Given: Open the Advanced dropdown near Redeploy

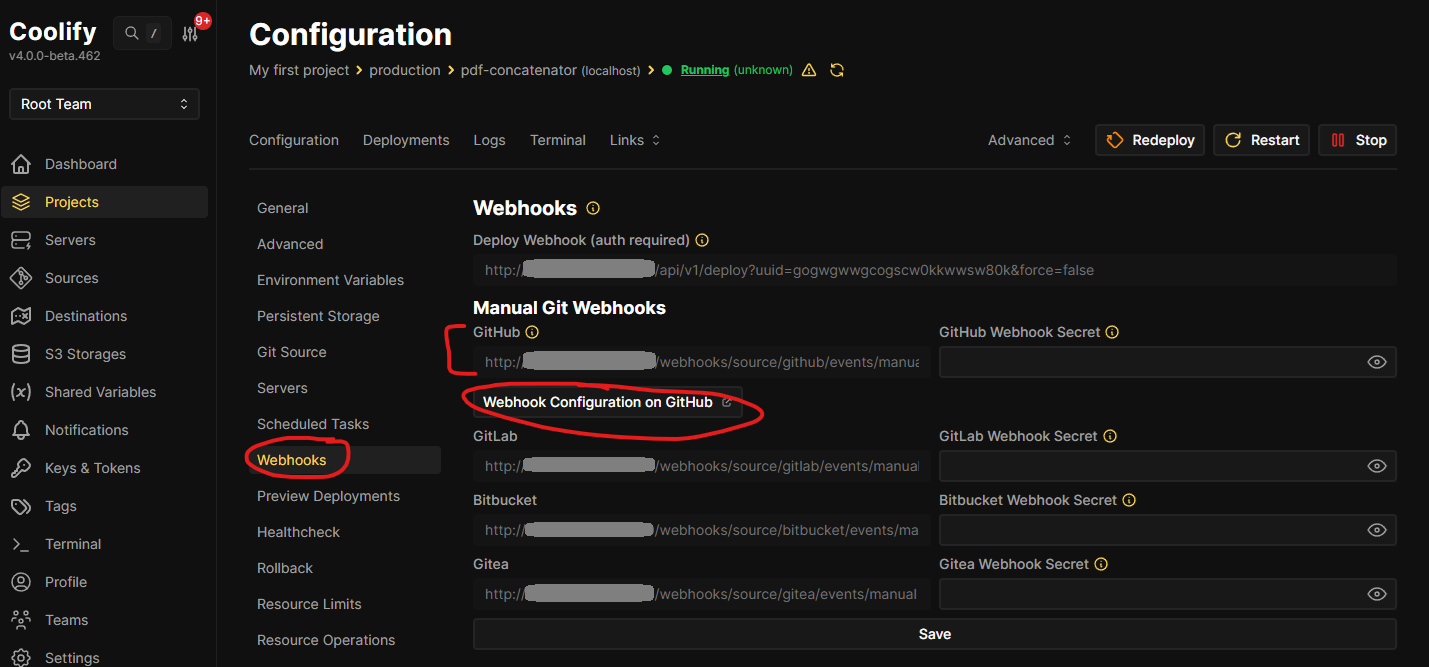Looking at the screenshot, I should [x=1030, y=140].
